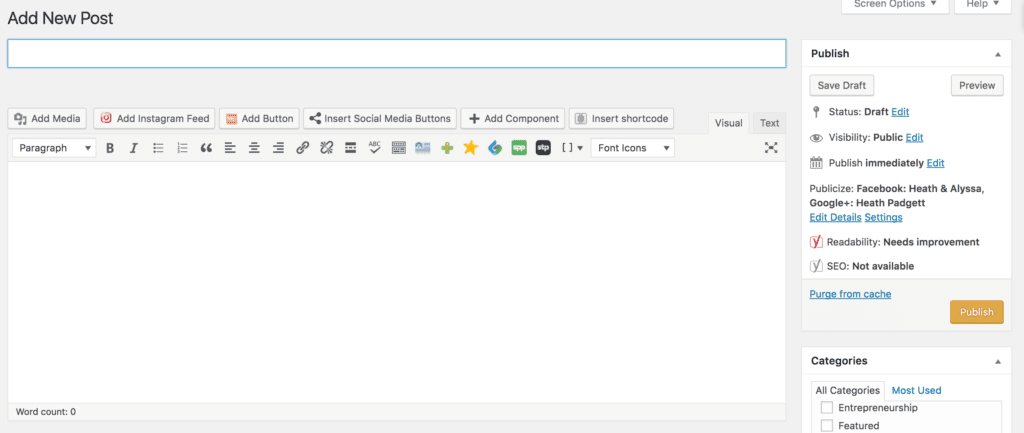The width and height of the screenshot is (1024, 433).
Task: Click the Preview button
Action: pos(977,86)
